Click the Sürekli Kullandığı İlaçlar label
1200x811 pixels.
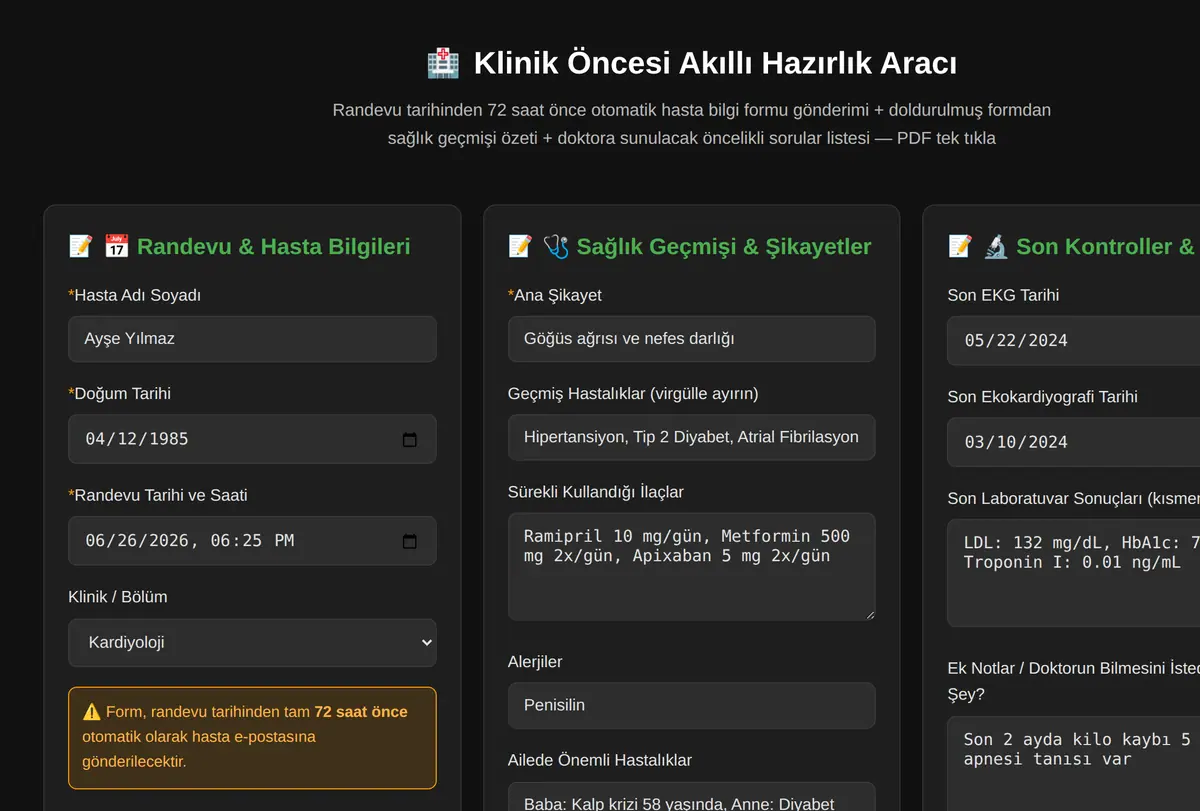[596, 492]
